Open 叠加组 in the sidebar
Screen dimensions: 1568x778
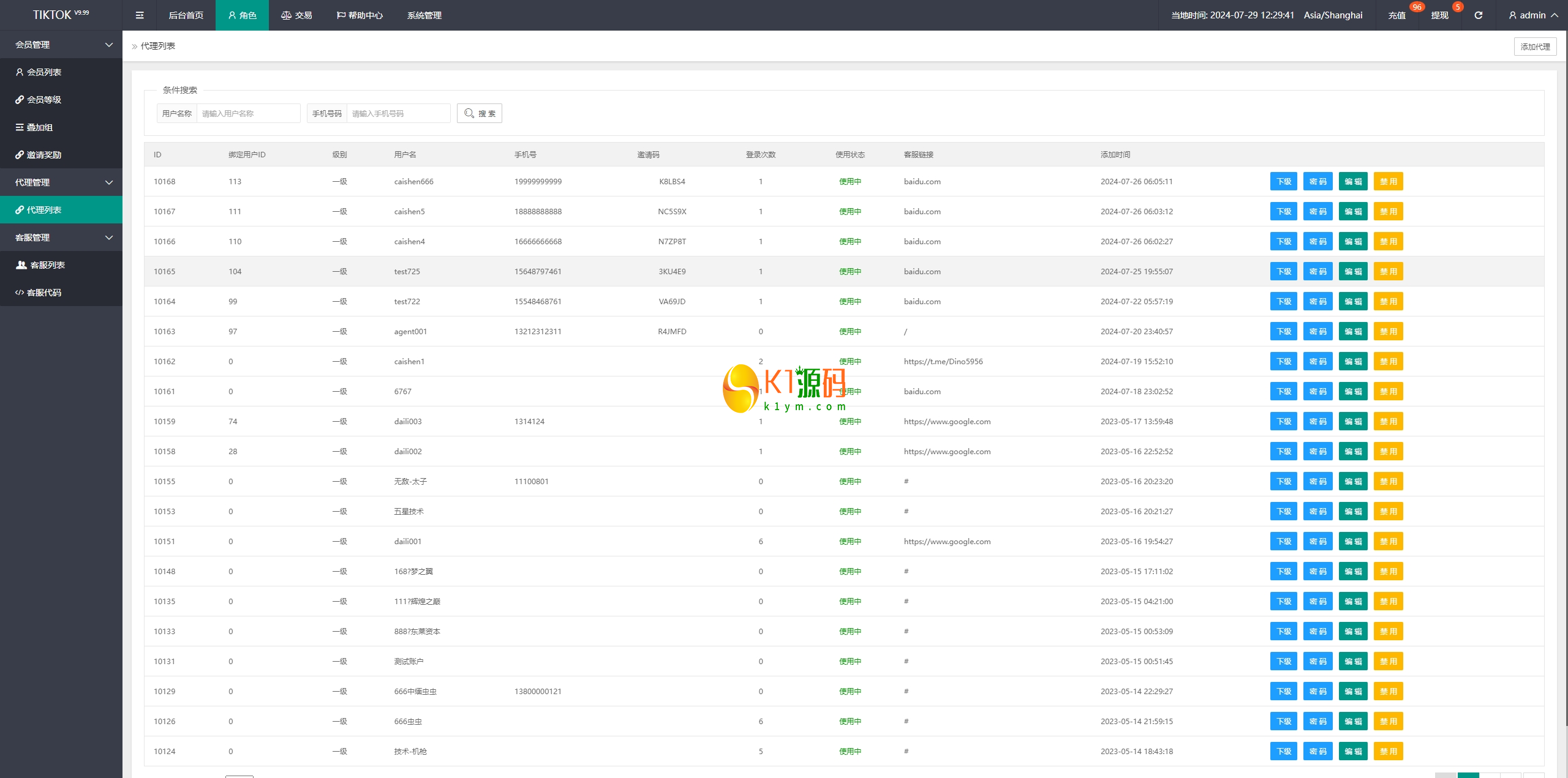click(61, 127)
